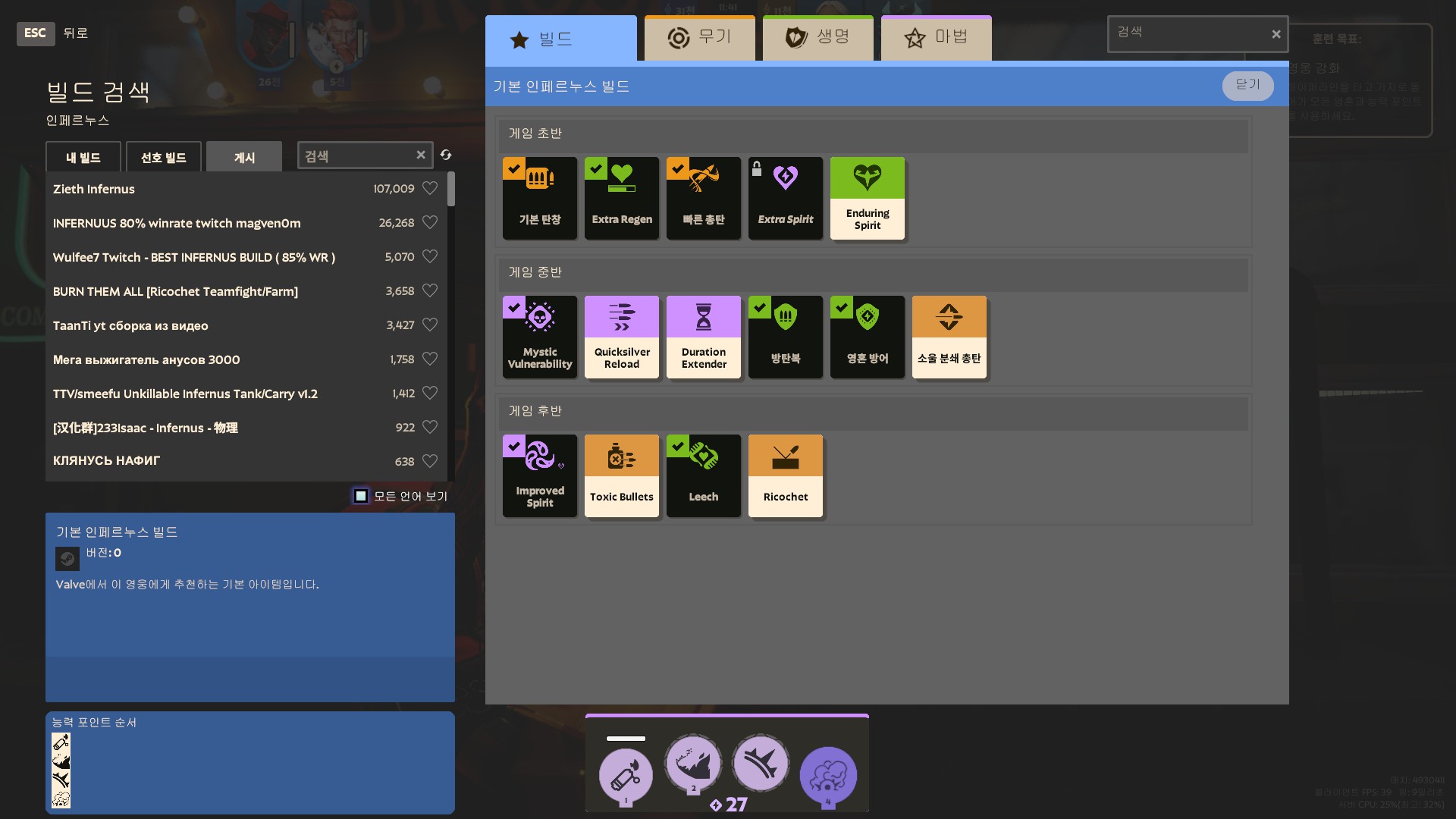Screen dimensions: 1456x819
Task: Favorite the Мега выжигатель build
Action: (430, 359)
